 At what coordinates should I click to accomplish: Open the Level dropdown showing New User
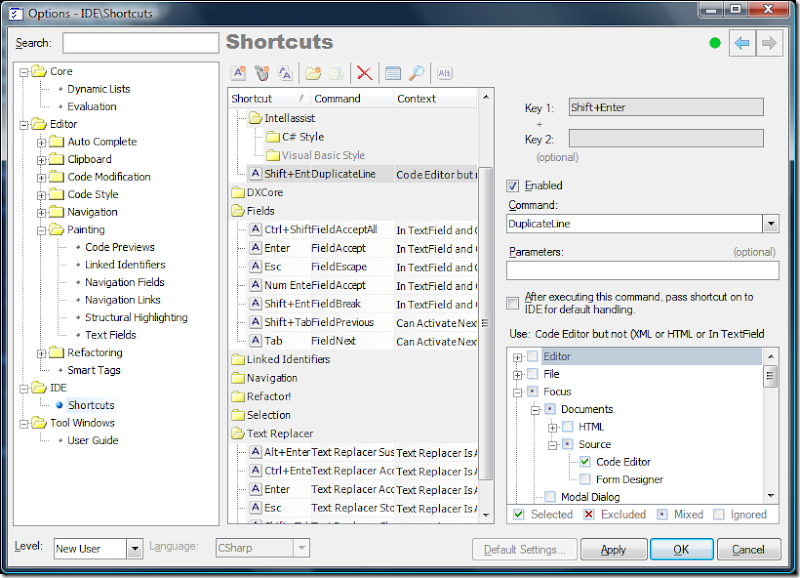pyautogui.click(x=134, y=549)
